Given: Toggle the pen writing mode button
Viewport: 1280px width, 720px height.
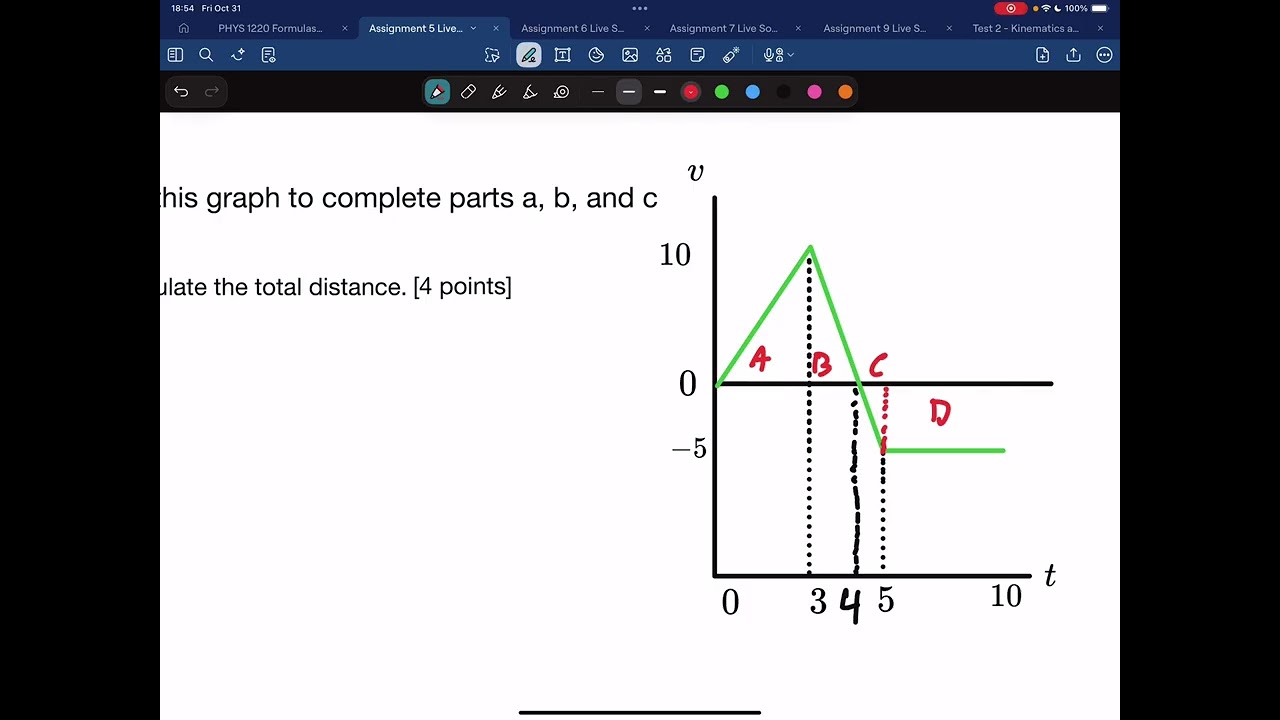Looking at the screenshot, I should pyautogui.click(x=529, y=55).
